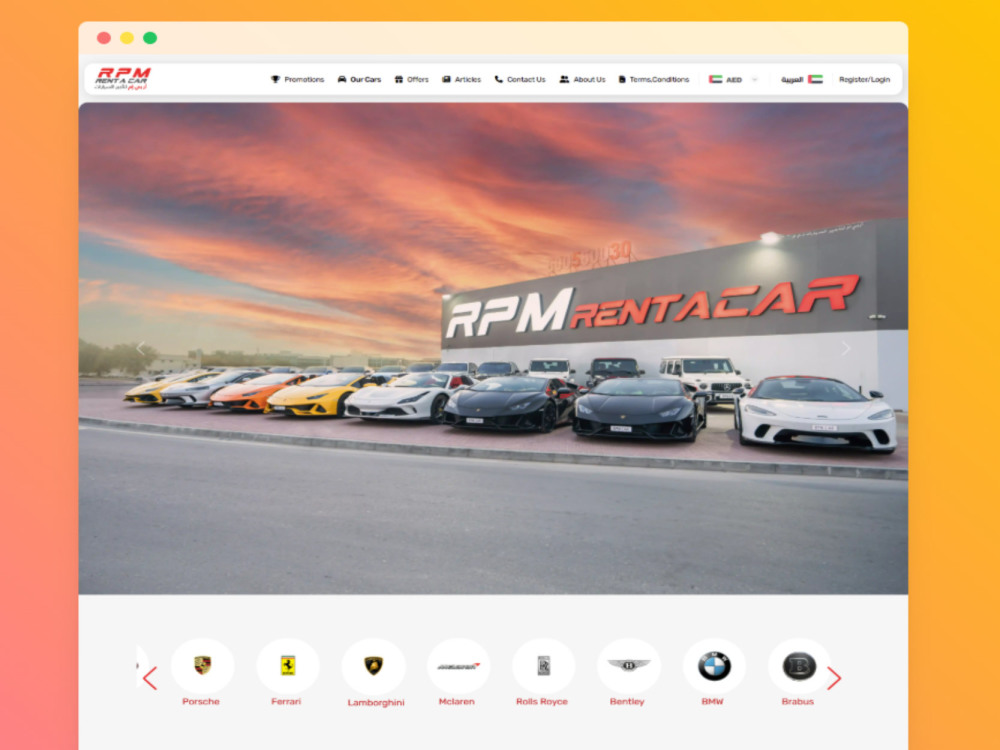Click the Bentley text label
The height and width of the screenshot is (750, 1000).
click(627, 702)
